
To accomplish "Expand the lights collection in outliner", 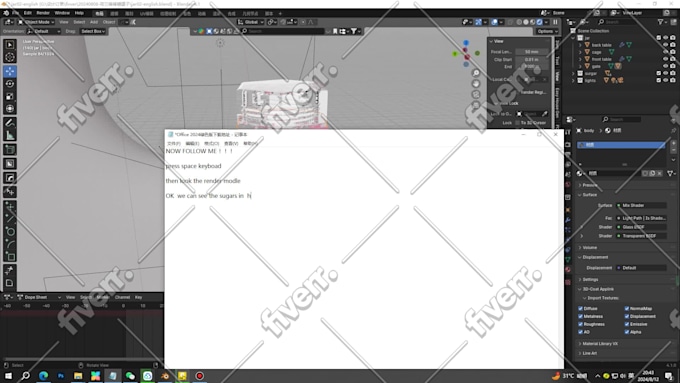I will [573, 80].
